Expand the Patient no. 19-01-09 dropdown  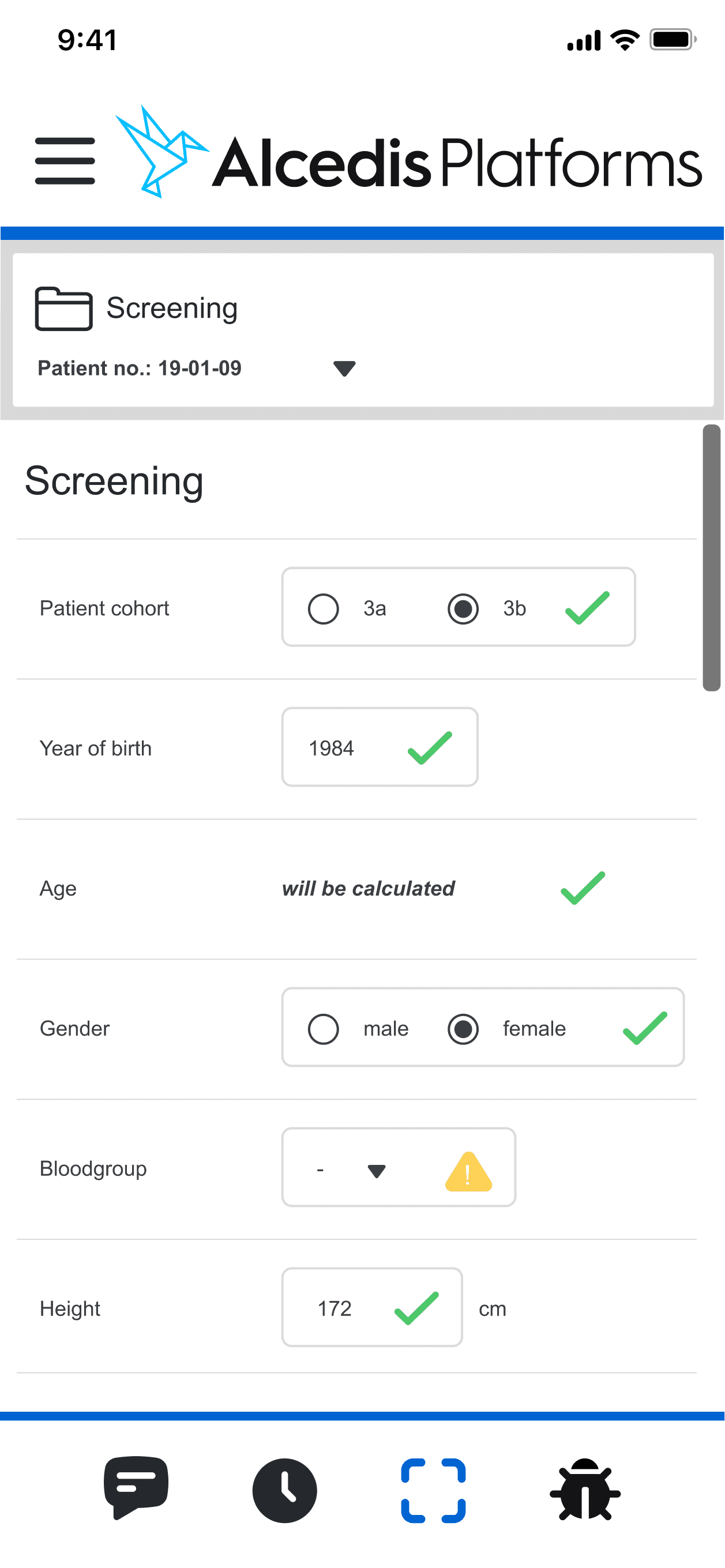pyautogui.click(x=344, y=369)
